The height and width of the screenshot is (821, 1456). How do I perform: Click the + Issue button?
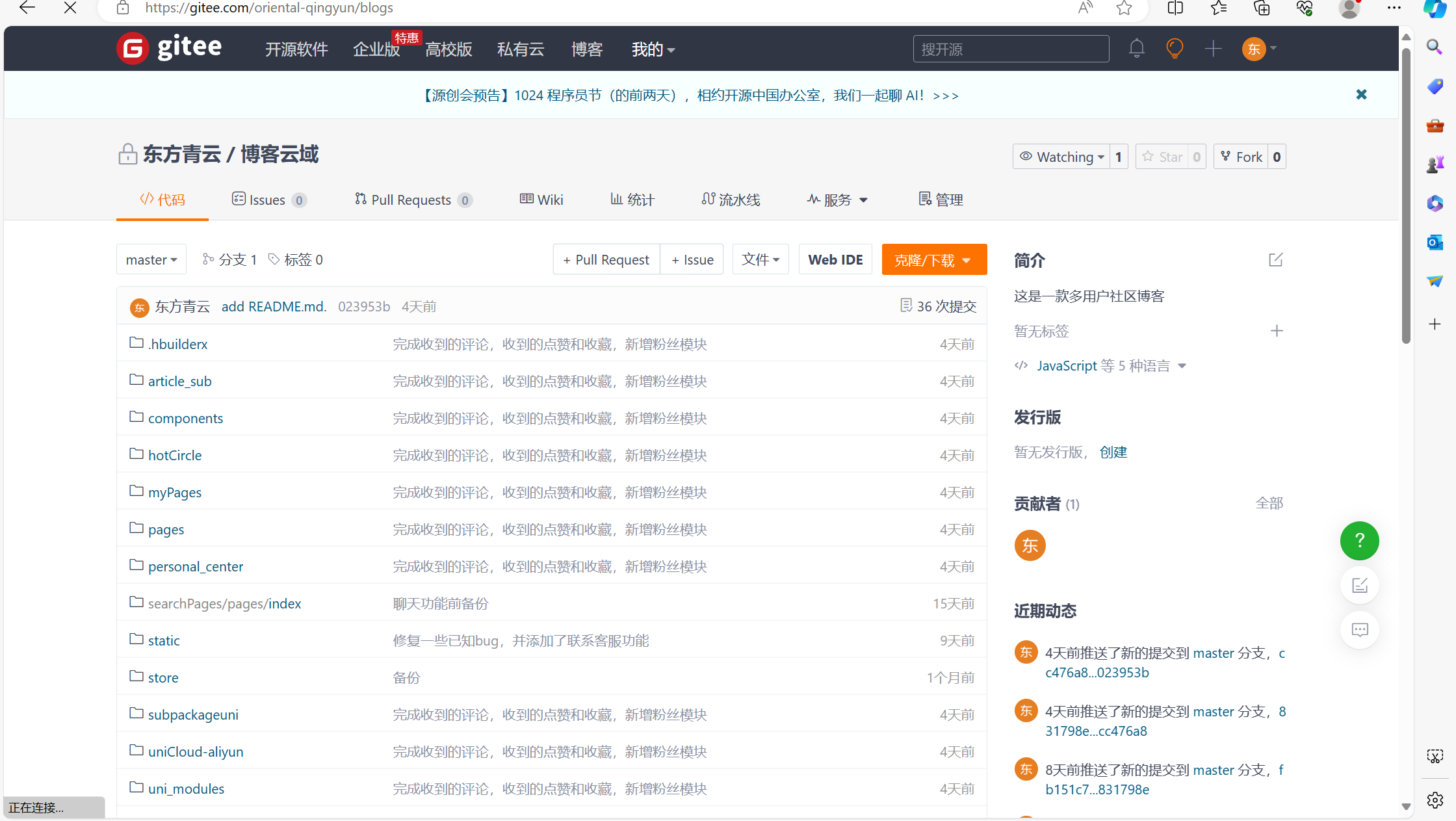(x=692, y=259)
